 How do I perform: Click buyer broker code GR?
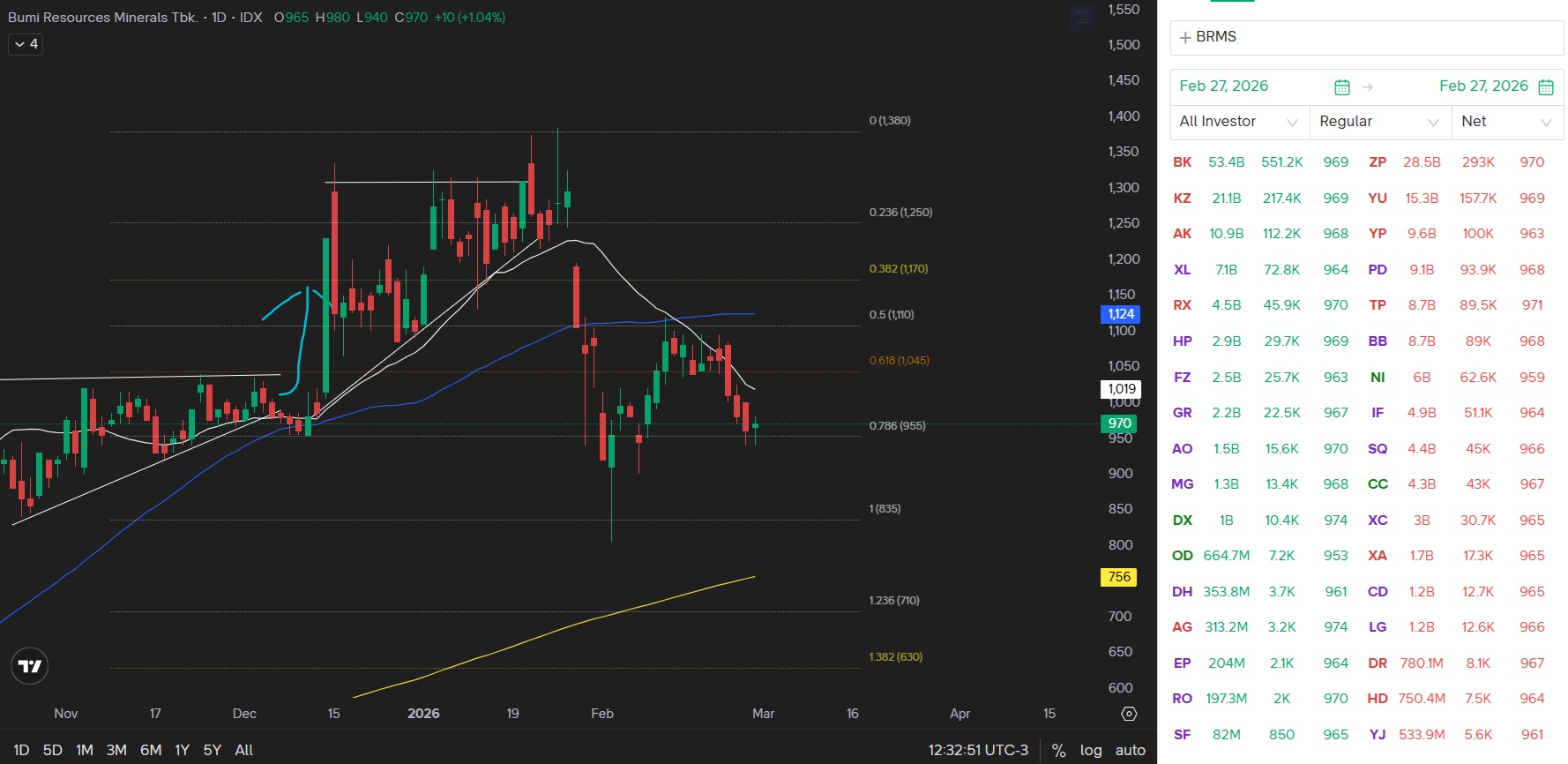pos(1183,413)
